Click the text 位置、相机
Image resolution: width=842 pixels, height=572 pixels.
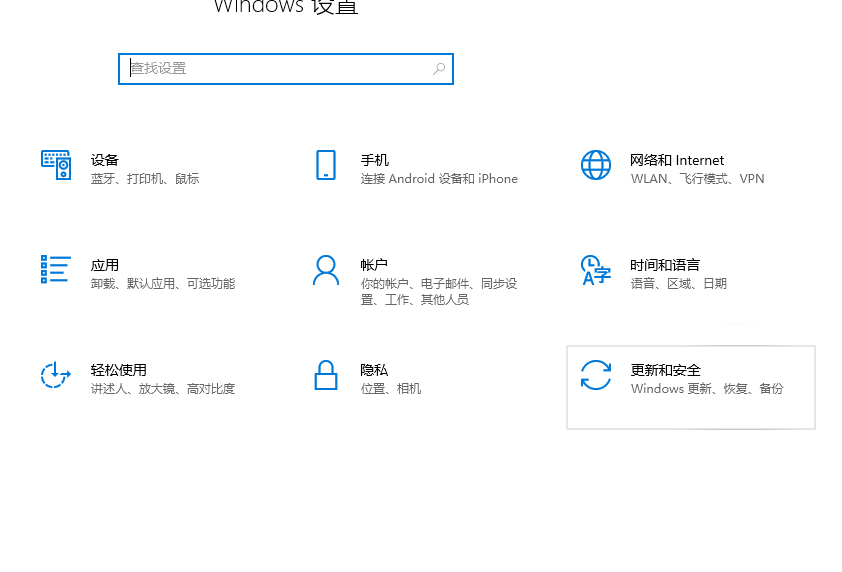coord(391,389)
